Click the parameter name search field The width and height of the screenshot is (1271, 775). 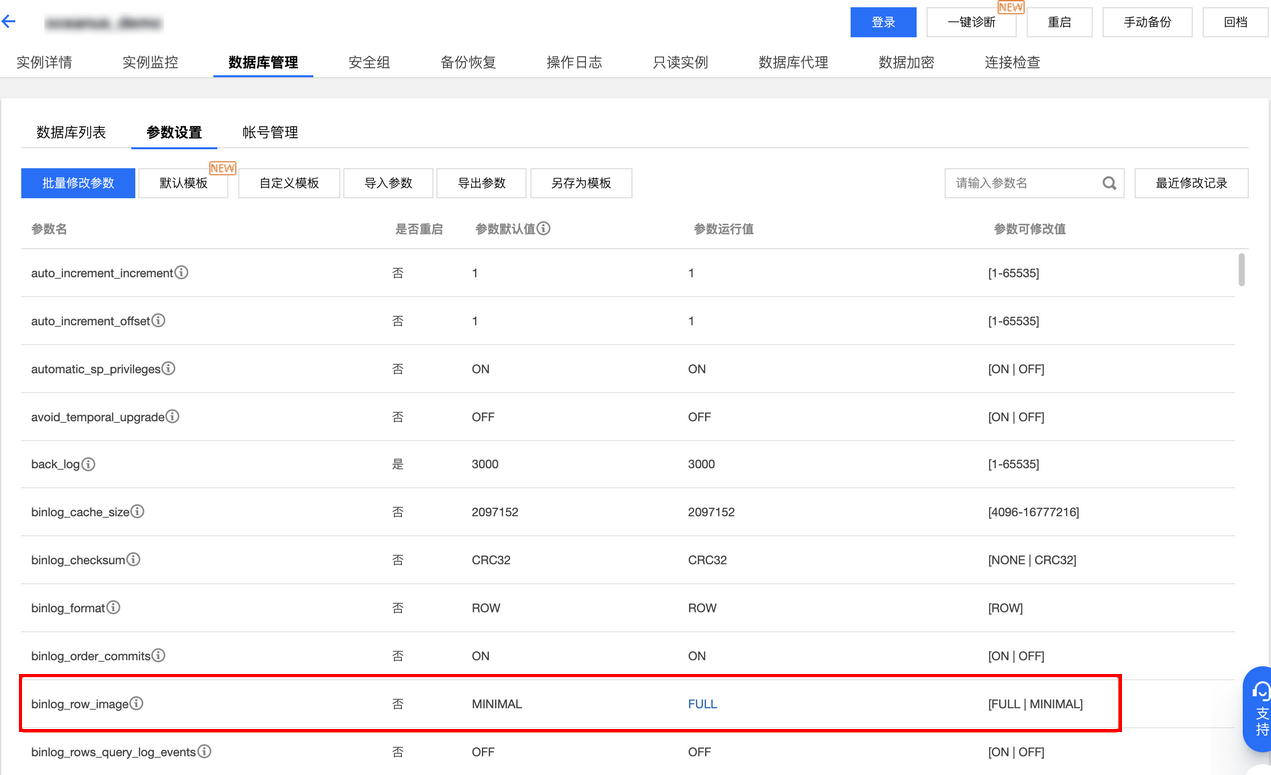tap(1020, 183)
